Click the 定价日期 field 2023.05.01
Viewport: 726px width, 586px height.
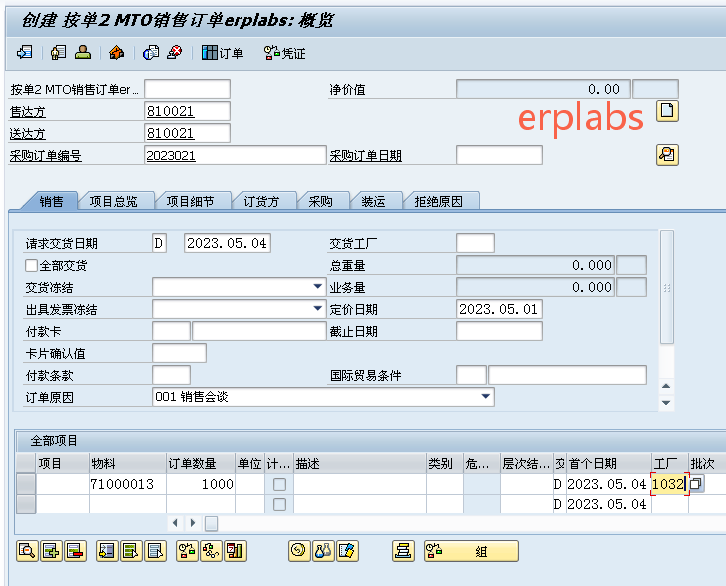499,309
